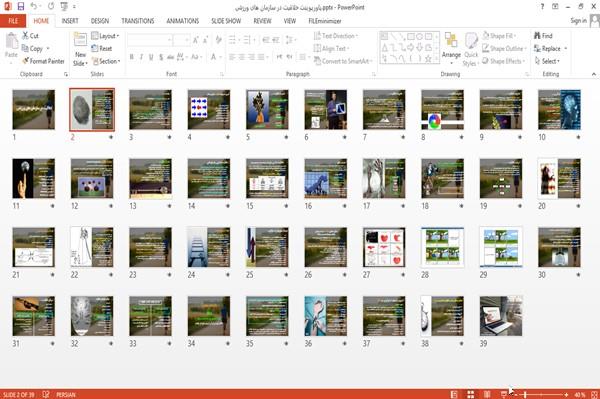Open Ribbon Display Options
600x399 pixels.
pos(555,7)
